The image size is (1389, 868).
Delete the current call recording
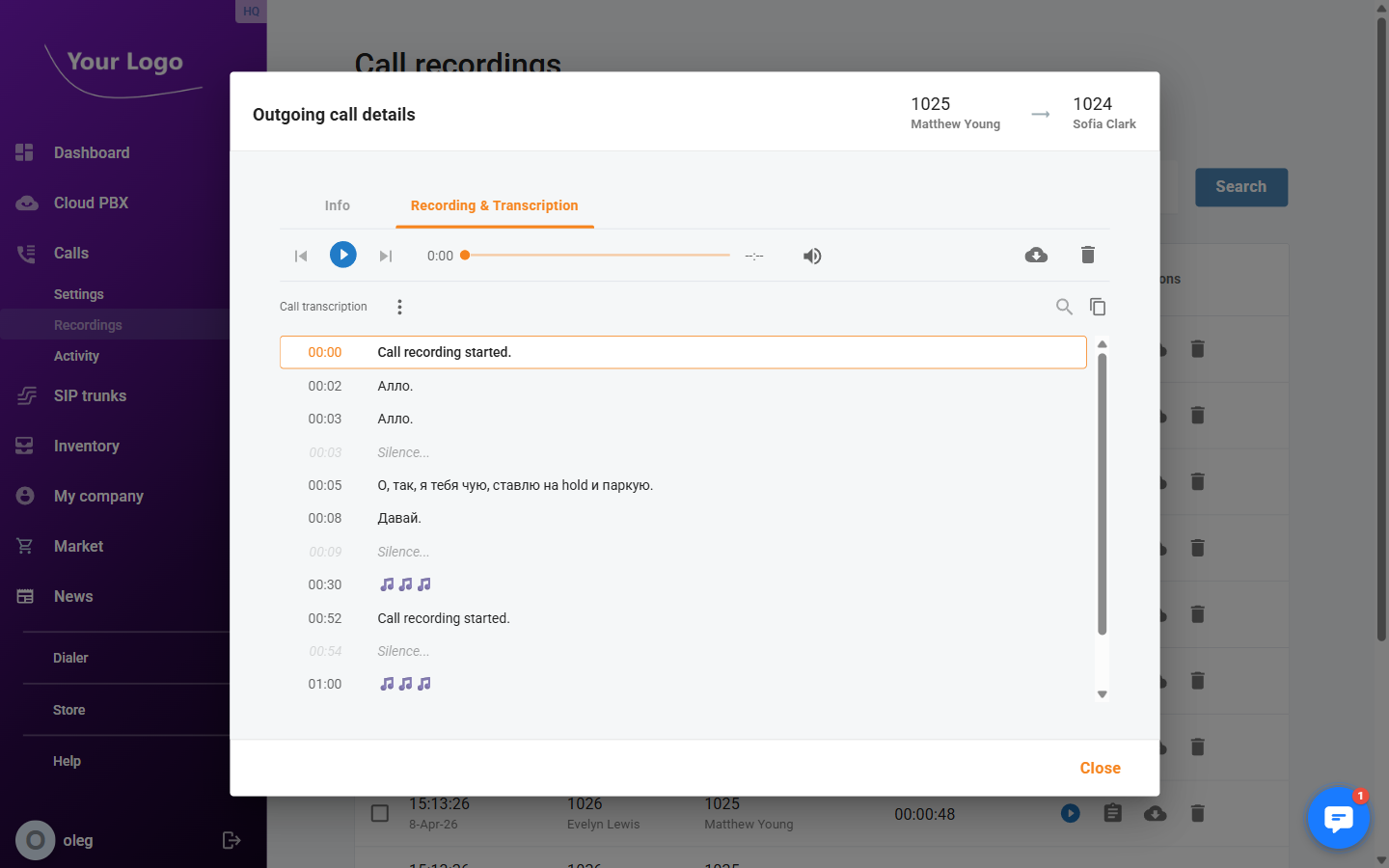coord(1088,255)
